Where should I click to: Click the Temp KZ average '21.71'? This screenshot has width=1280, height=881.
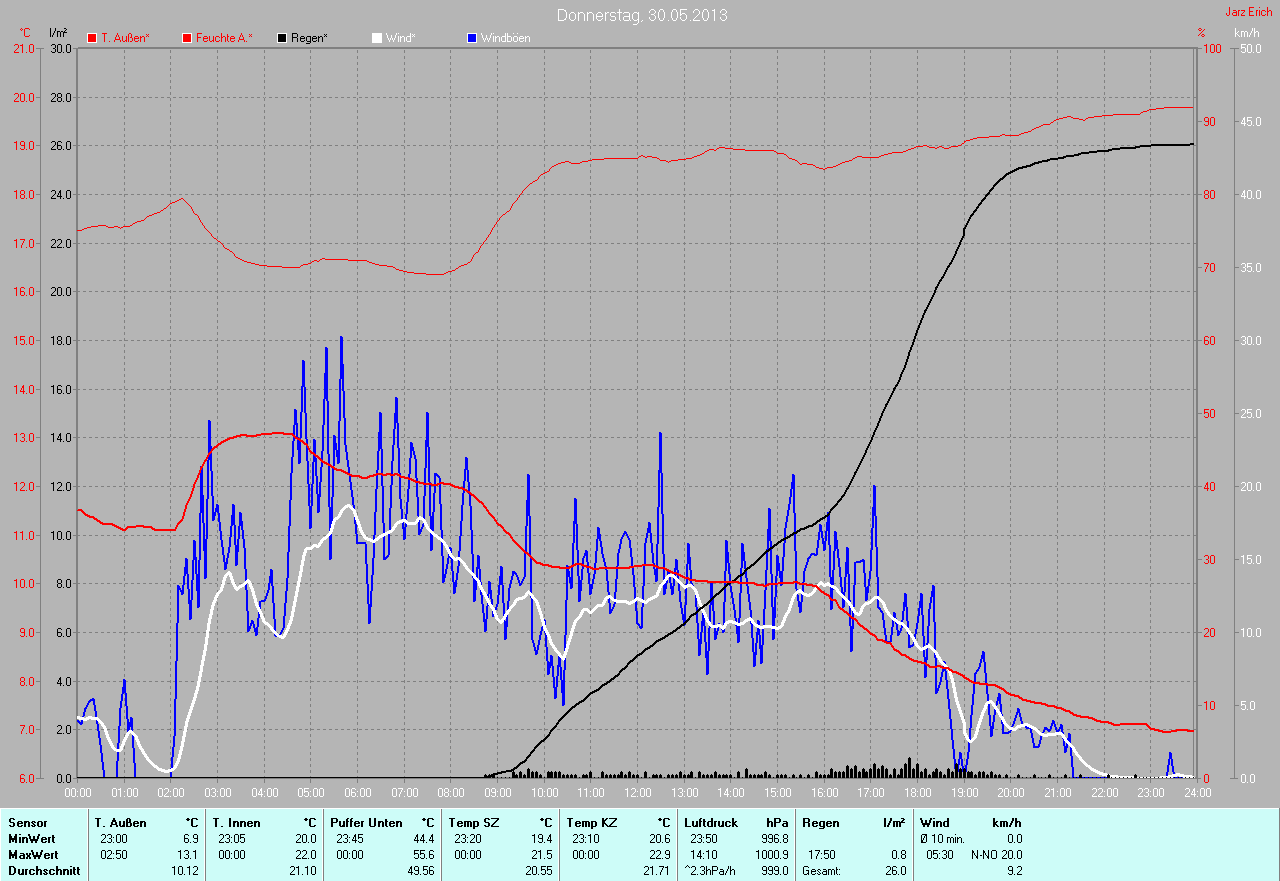[x=656, y=871]
